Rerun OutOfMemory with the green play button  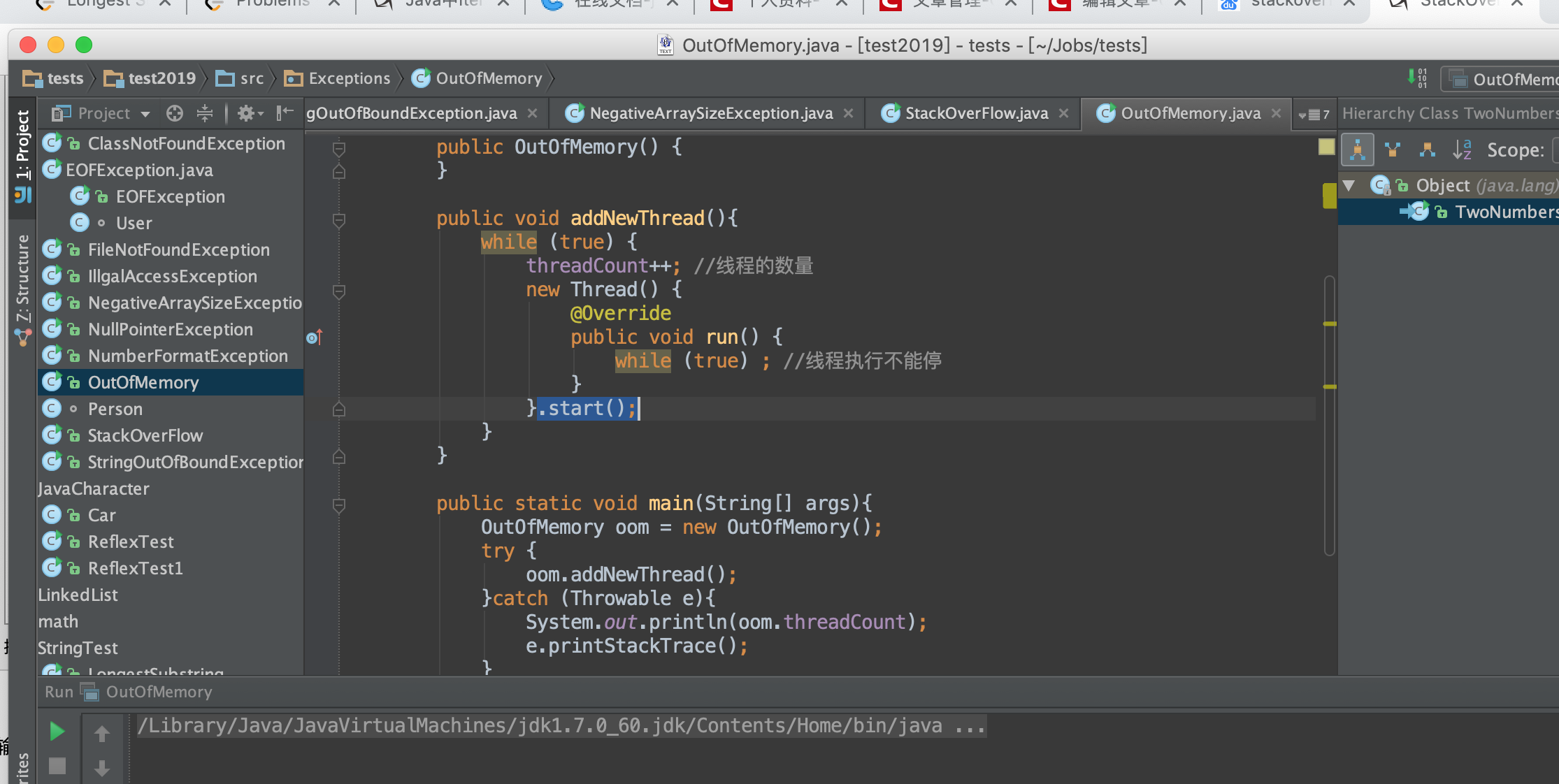pos(56,731)
